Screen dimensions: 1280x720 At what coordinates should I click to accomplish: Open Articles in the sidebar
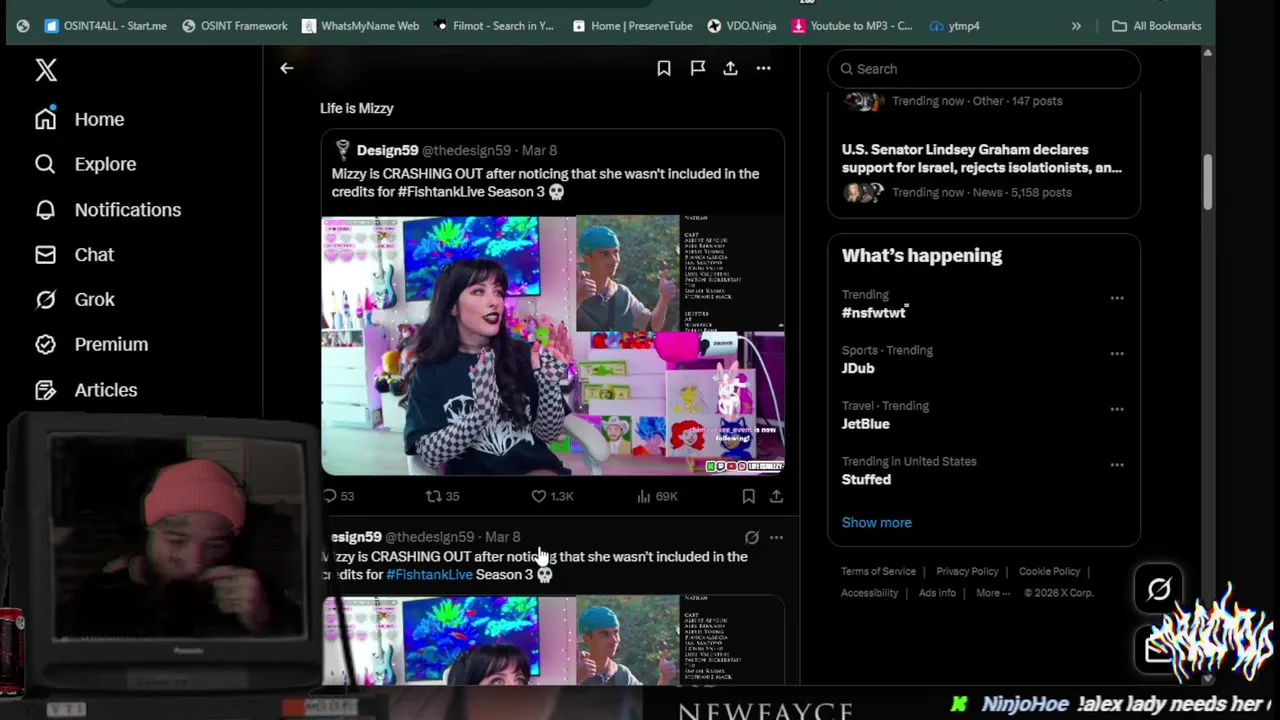coord(86,390)
